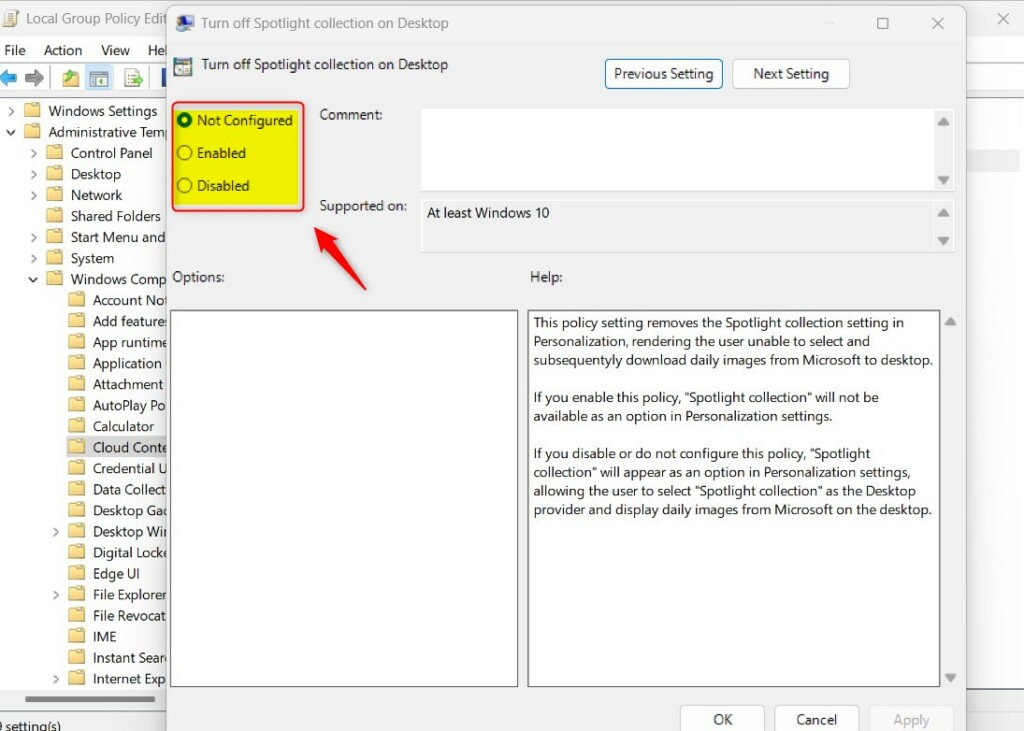Select the Enabled radio button

pyautogui.click(x=184, y=153)
